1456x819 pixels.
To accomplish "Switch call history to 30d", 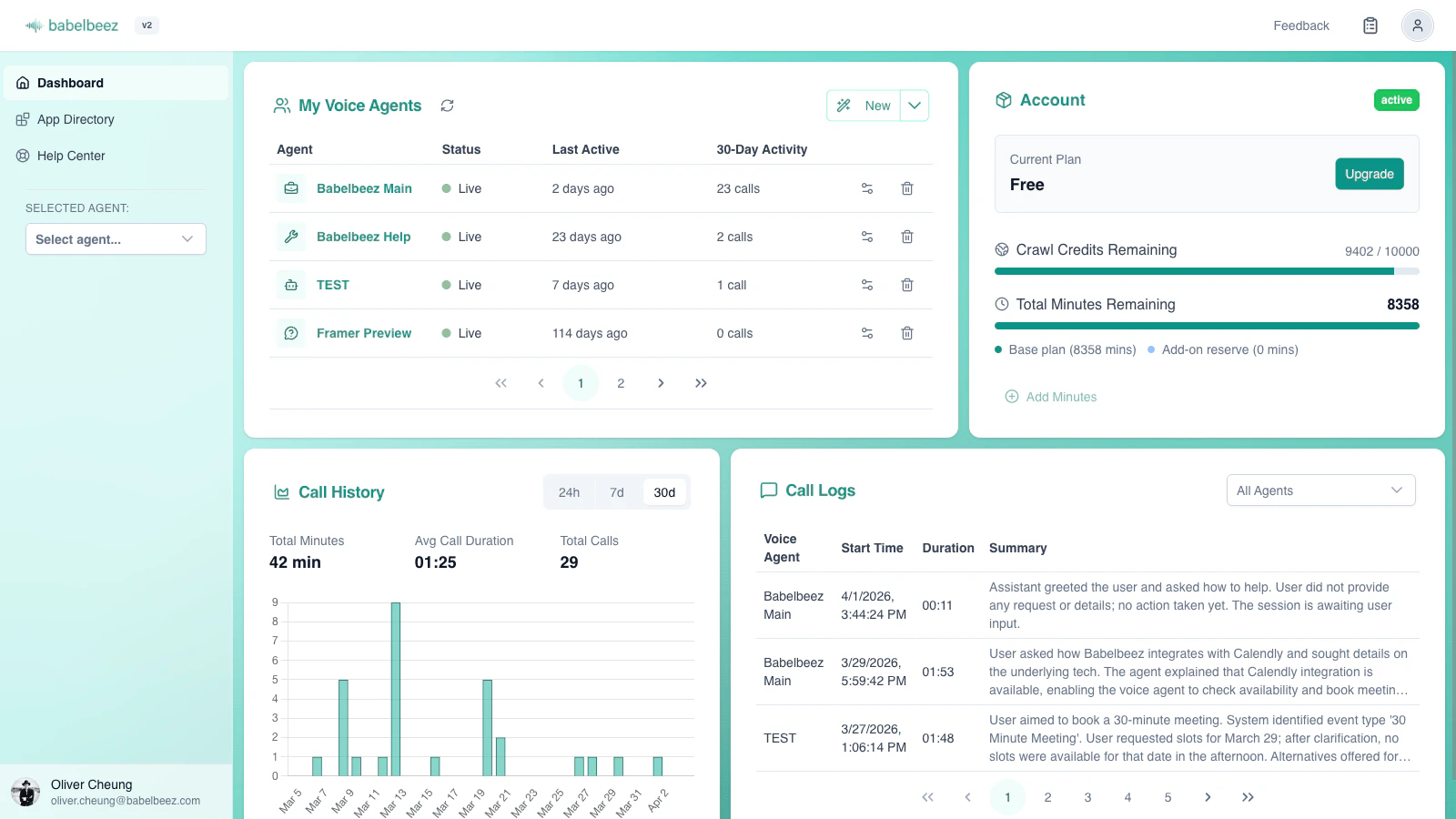I will [664, 492].
